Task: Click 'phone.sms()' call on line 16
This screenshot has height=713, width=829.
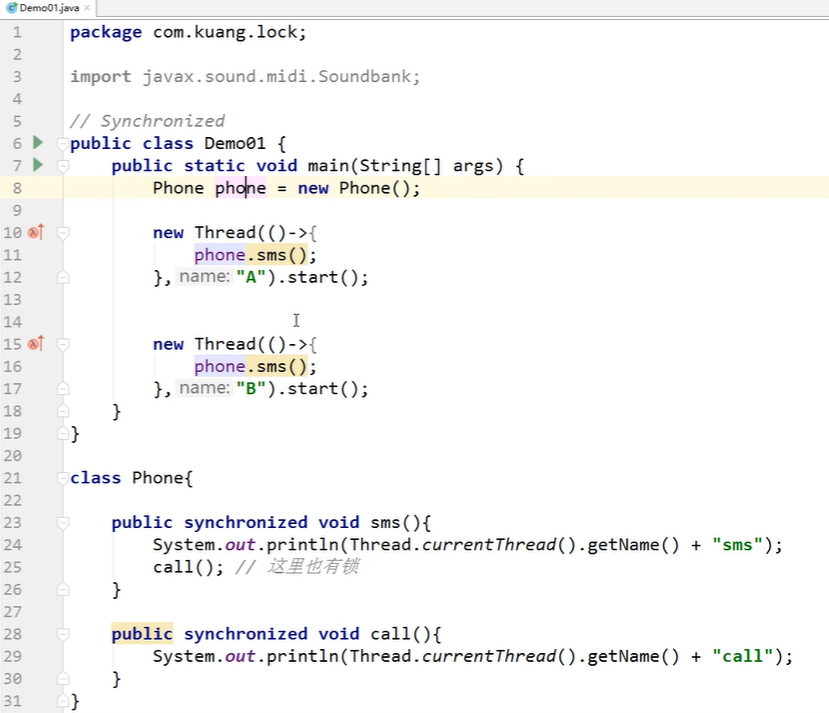Action: coord(251,367)
